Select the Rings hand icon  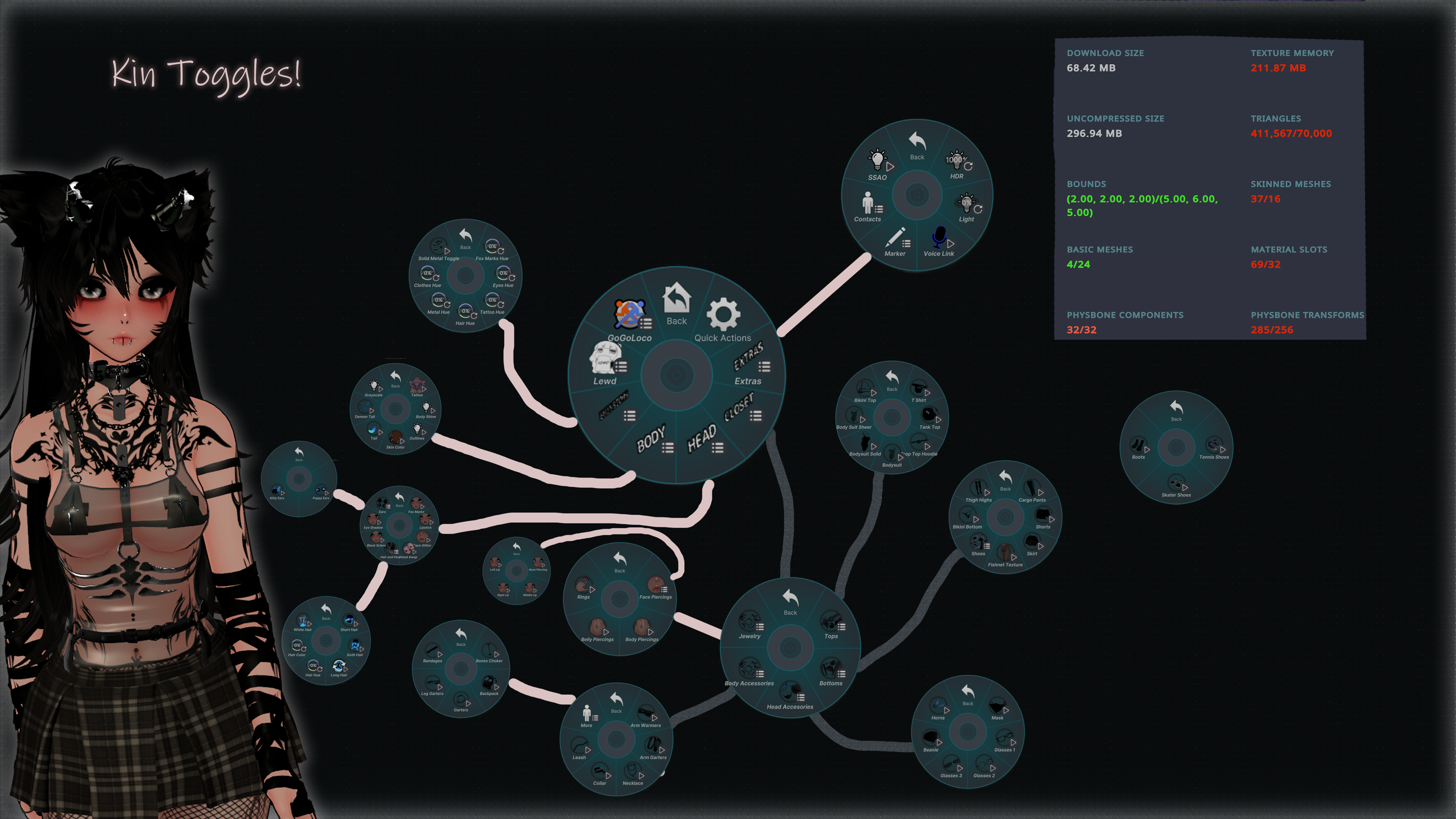point(583,584)
